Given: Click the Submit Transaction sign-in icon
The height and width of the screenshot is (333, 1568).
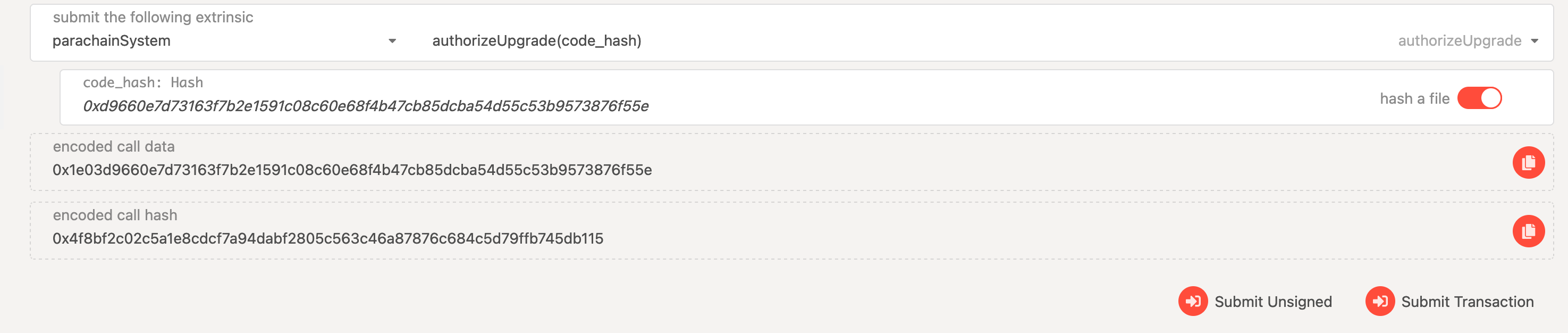Looking at the screenshot, I should coord(1379,301).
